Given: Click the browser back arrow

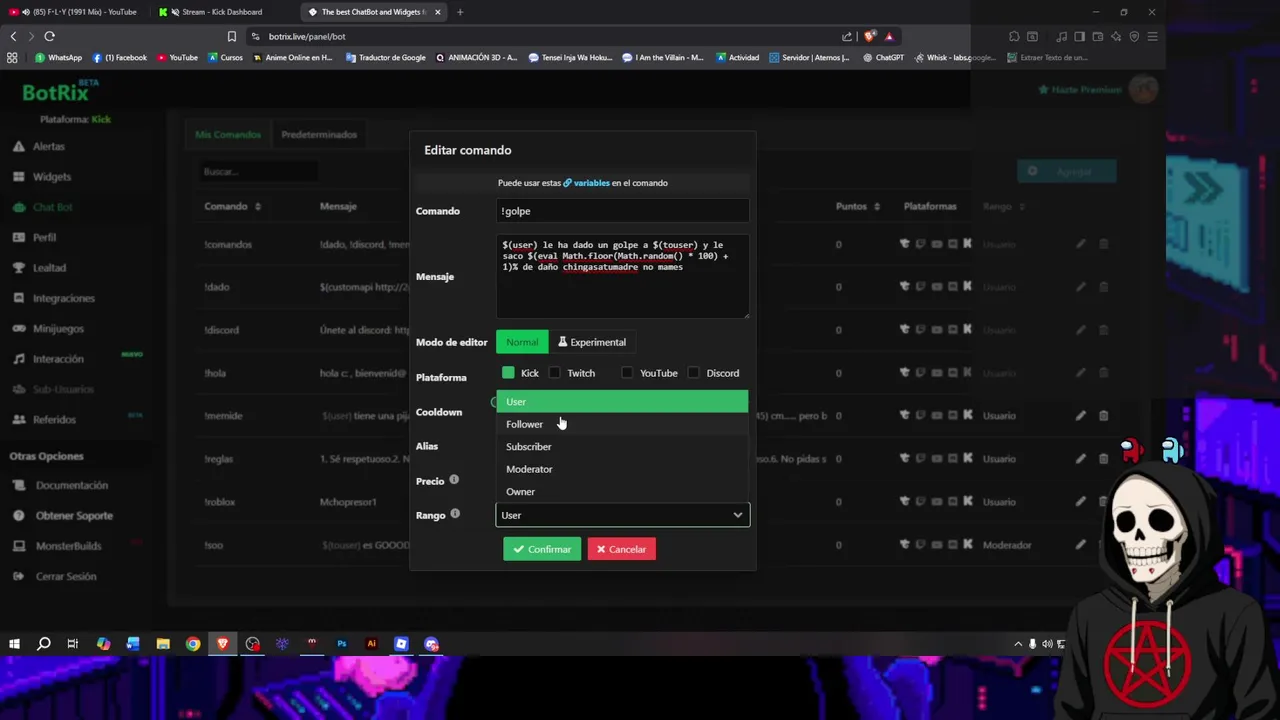Looking at the screenshot, I should click(13, 36).
